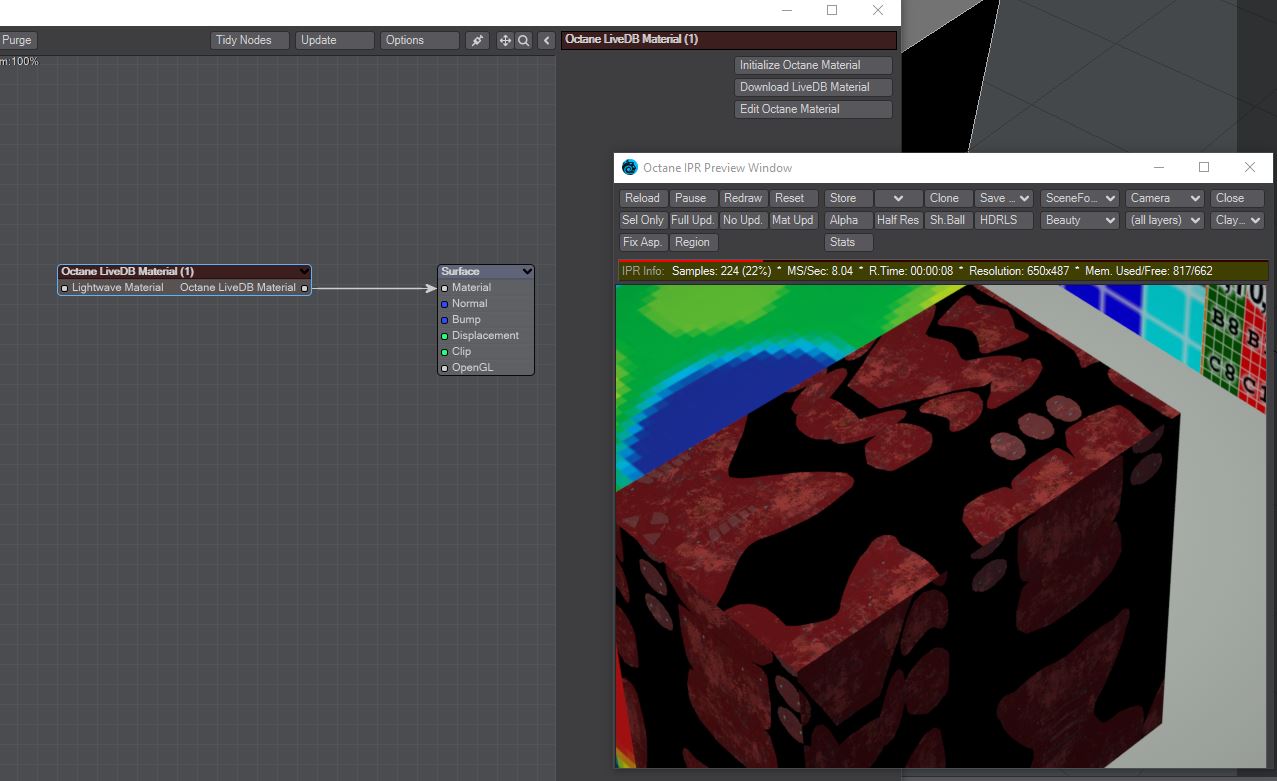Click Edit Octane Material

(x=813, y=109)
